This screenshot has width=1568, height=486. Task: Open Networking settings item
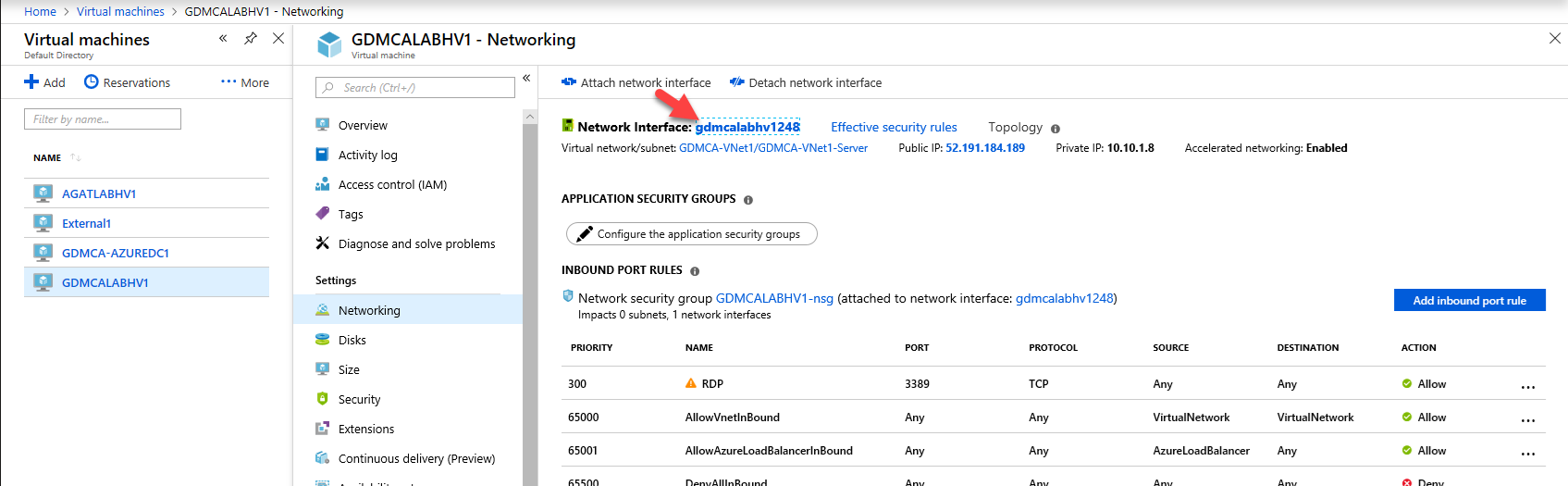click(408, 310)
